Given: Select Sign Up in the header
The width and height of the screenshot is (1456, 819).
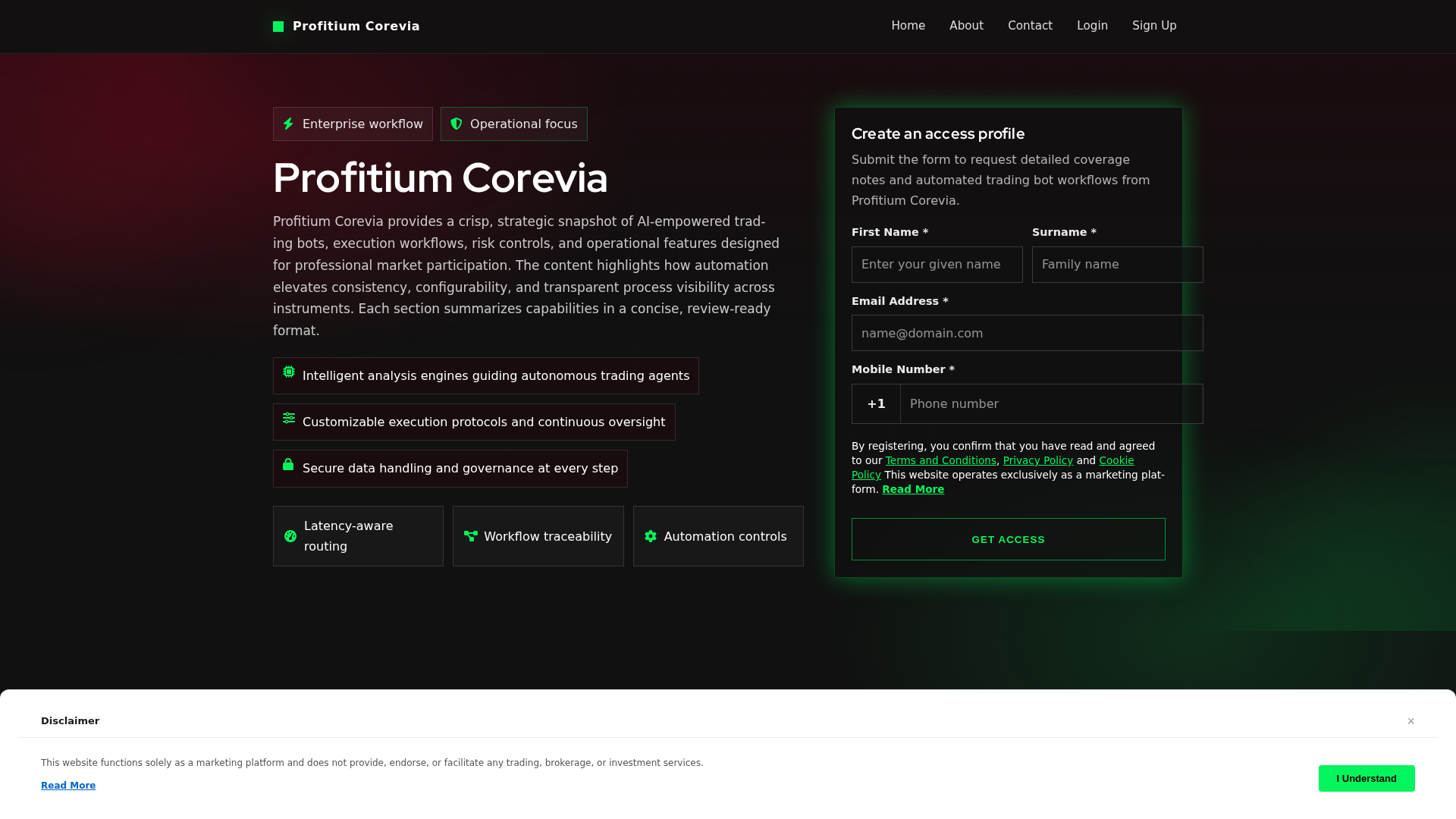Looking at the screenshot, I should tap(1154, 26).
